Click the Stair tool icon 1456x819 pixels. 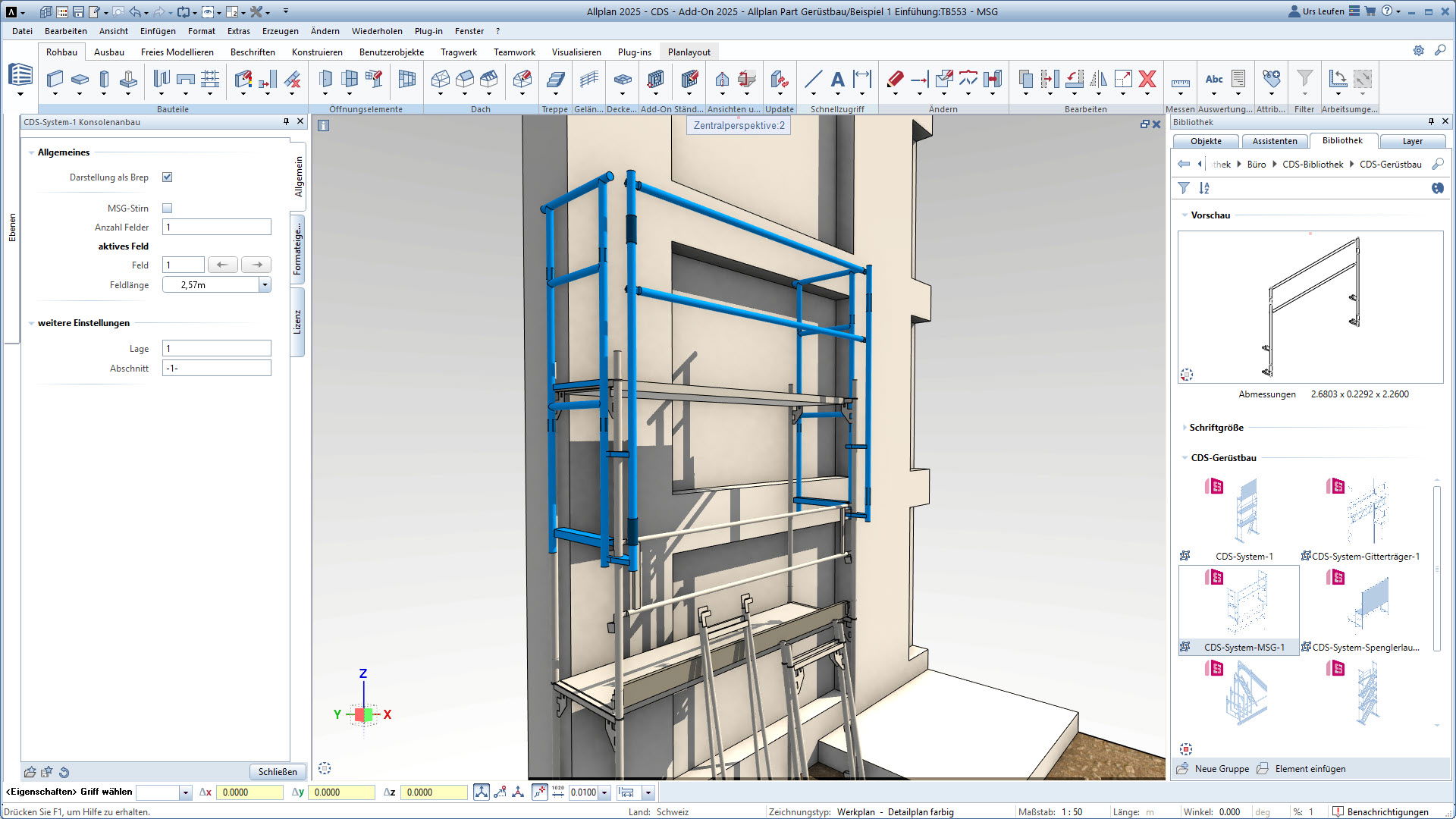click(x=555, y=79)
